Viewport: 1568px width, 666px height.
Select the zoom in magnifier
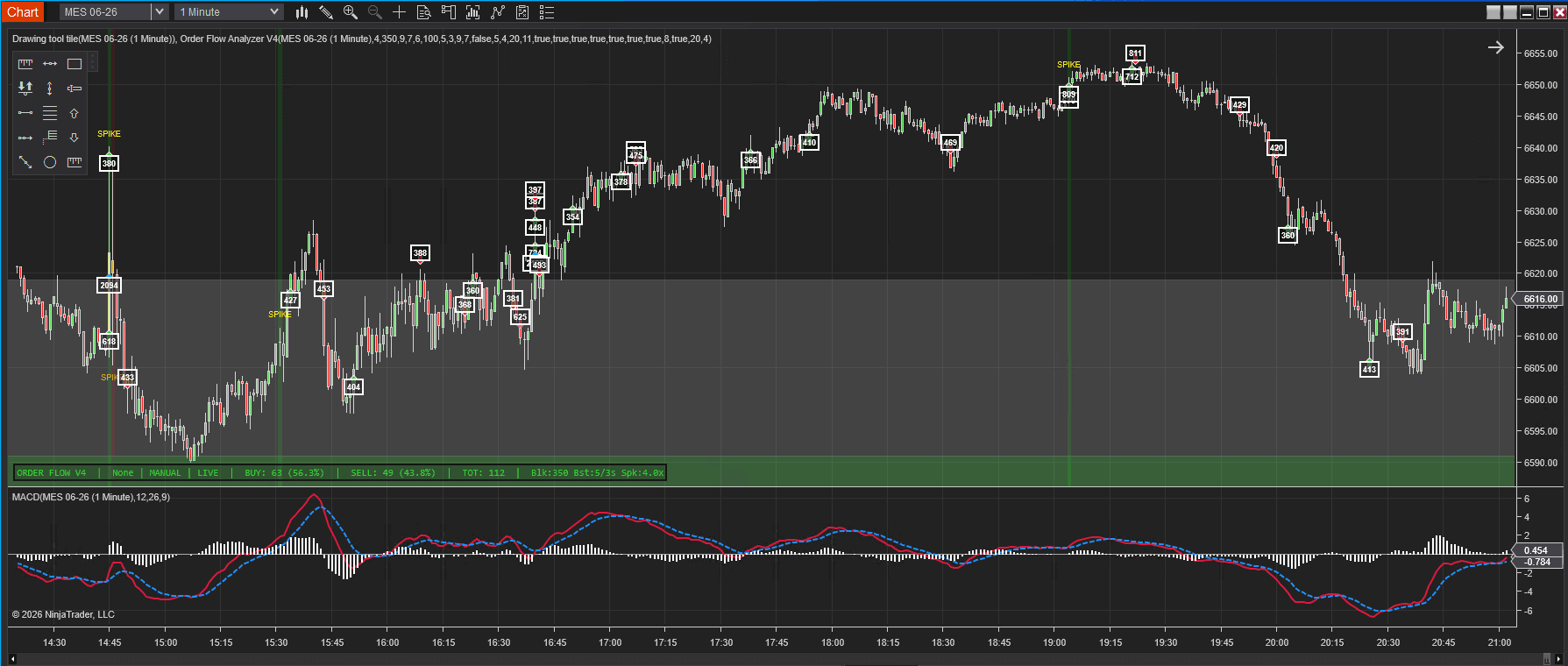[x=351, y=12]
